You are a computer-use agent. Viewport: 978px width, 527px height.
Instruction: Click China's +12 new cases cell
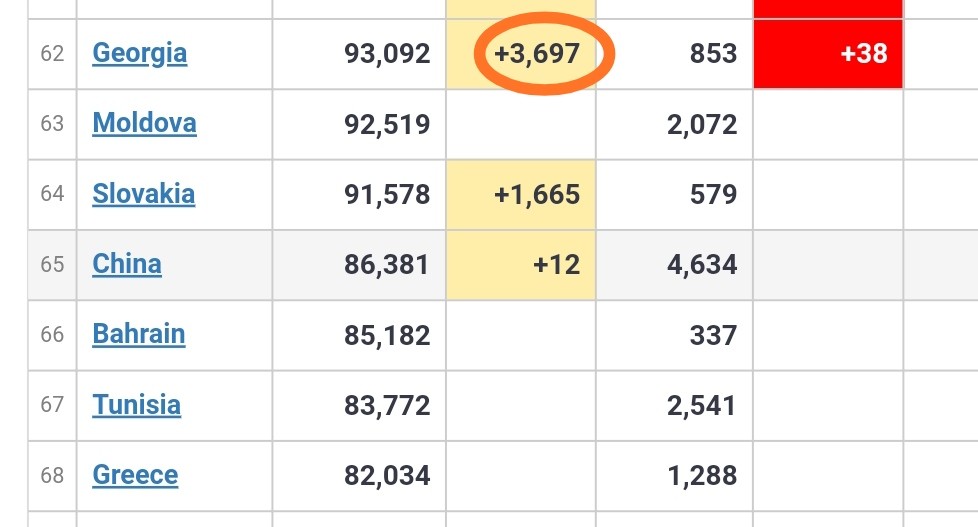[556, 264]
